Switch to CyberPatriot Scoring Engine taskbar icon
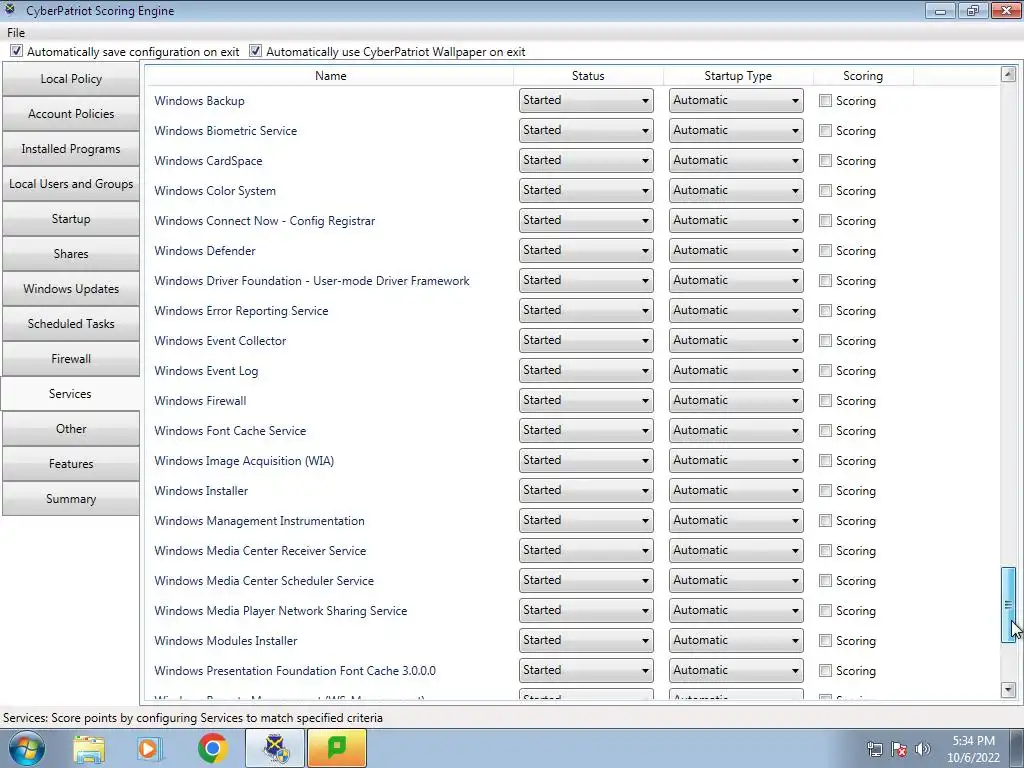 275,748
